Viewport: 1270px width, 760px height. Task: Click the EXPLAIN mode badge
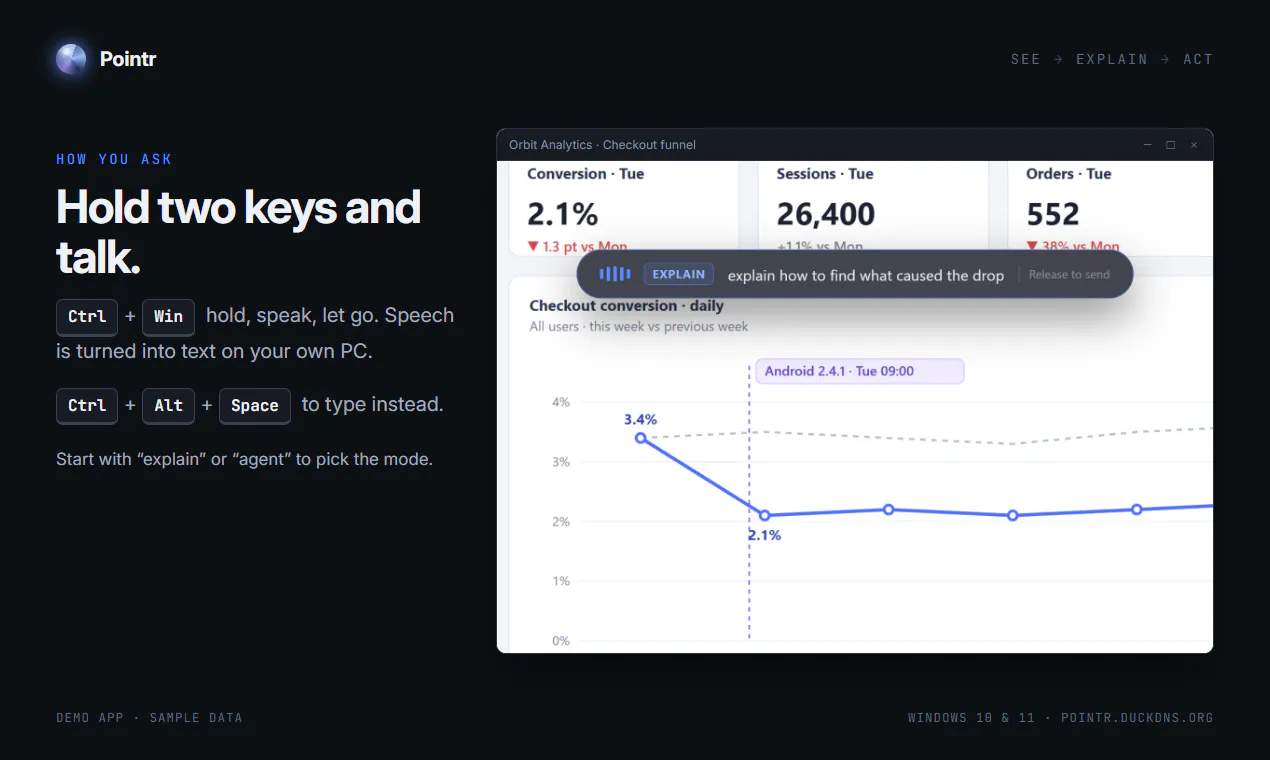(679, 274)
